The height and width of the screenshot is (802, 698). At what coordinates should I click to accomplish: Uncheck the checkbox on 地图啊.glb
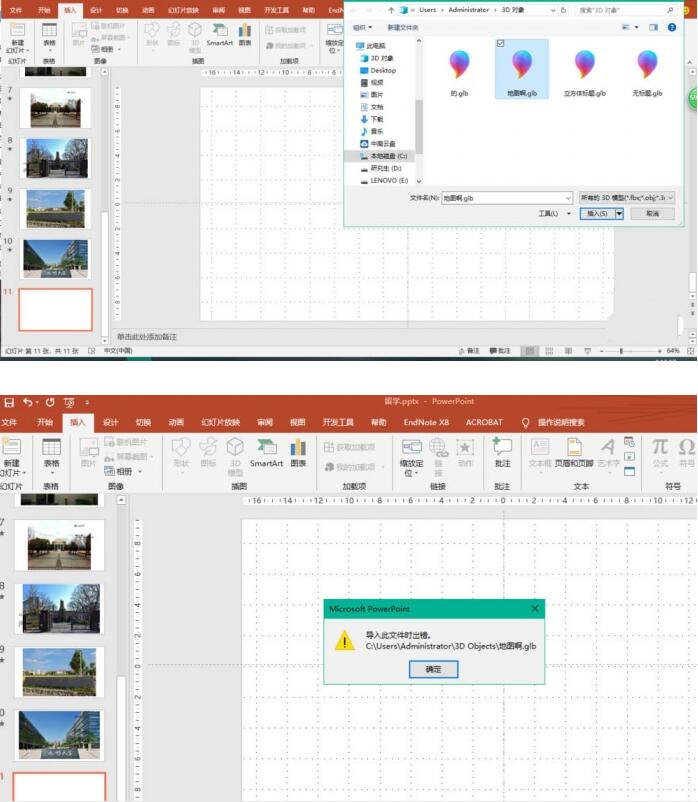(x=501, y=43)
